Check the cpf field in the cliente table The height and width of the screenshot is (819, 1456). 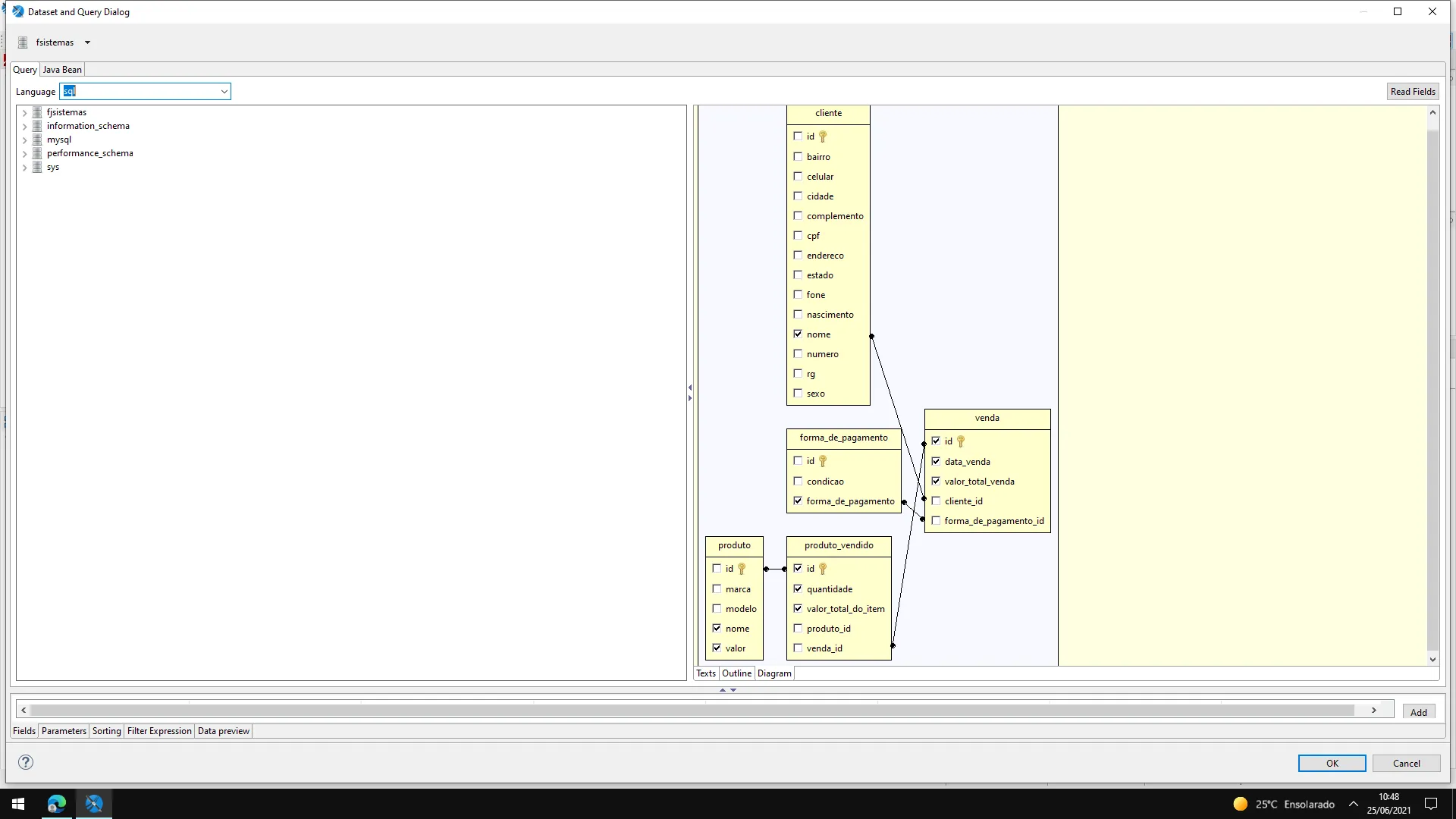(798, 236)
